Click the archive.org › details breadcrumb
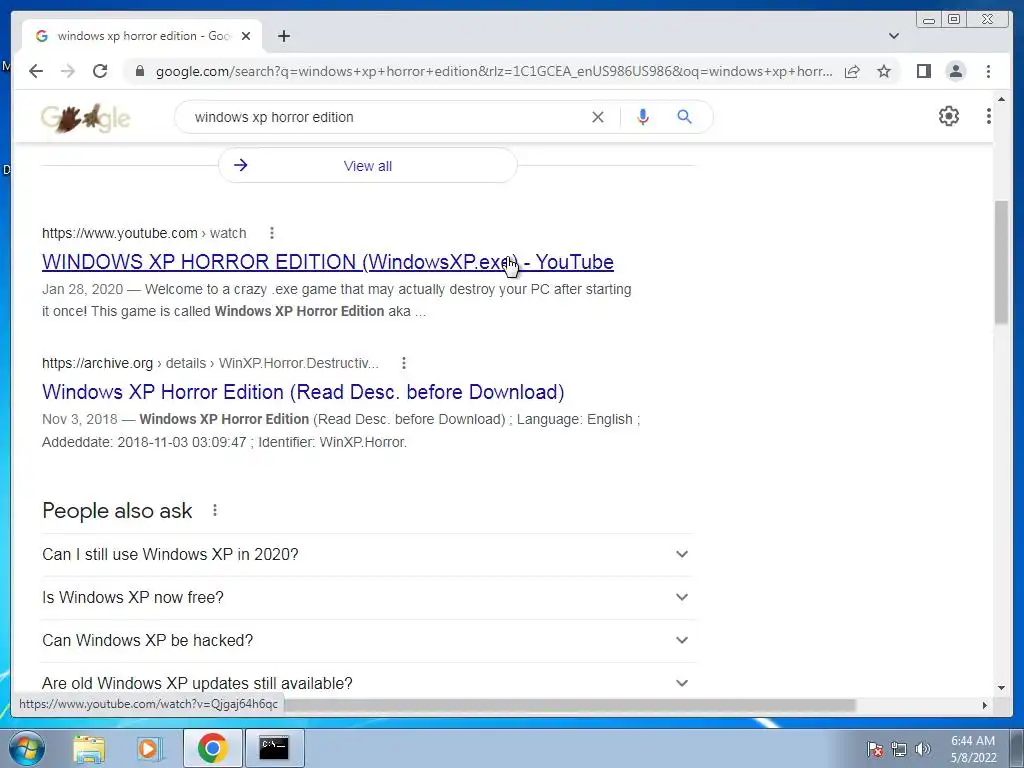This screenshot has width=1024, height=768. pos(210,363)
